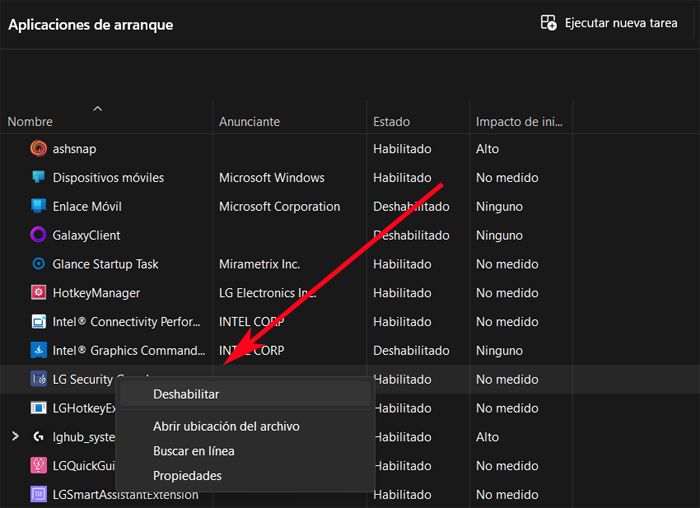This screenshot has width=700, height=508.
Task: Click Mirametrix Inc. publisher cell
Action: (x=259, y=264)
